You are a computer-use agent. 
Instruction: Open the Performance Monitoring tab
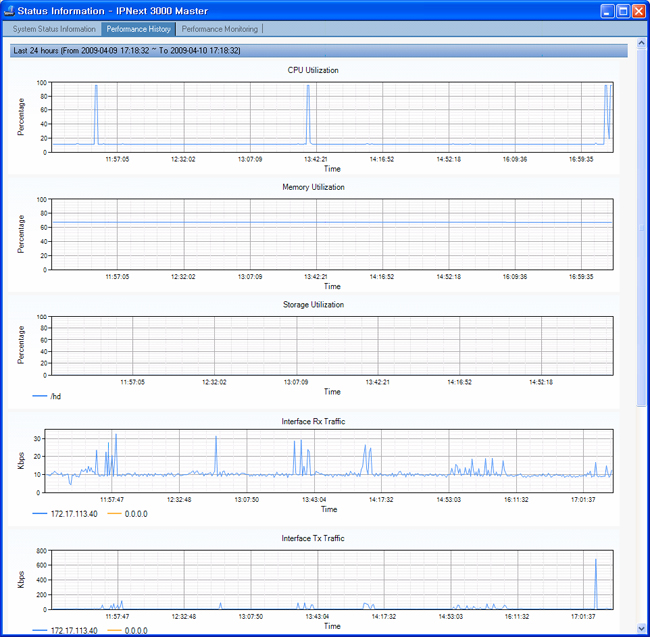click(219, 29)
